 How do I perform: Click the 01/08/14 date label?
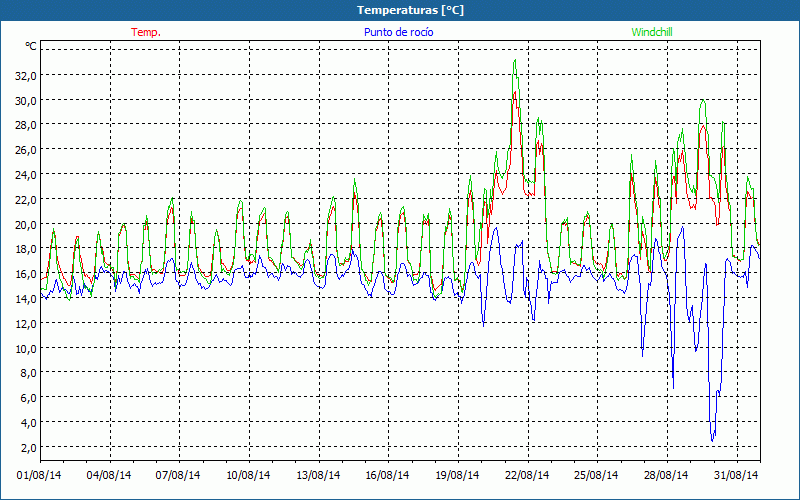click(x=39, y=475)
